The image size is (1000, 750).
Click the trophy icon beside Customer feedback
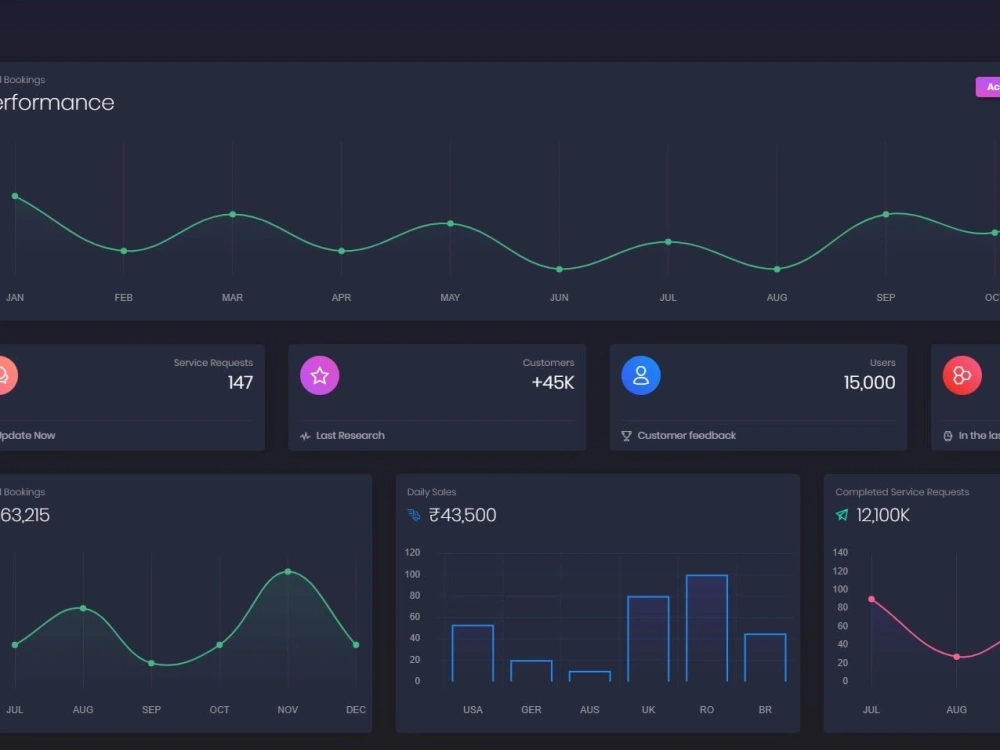[x=626, y=436]
